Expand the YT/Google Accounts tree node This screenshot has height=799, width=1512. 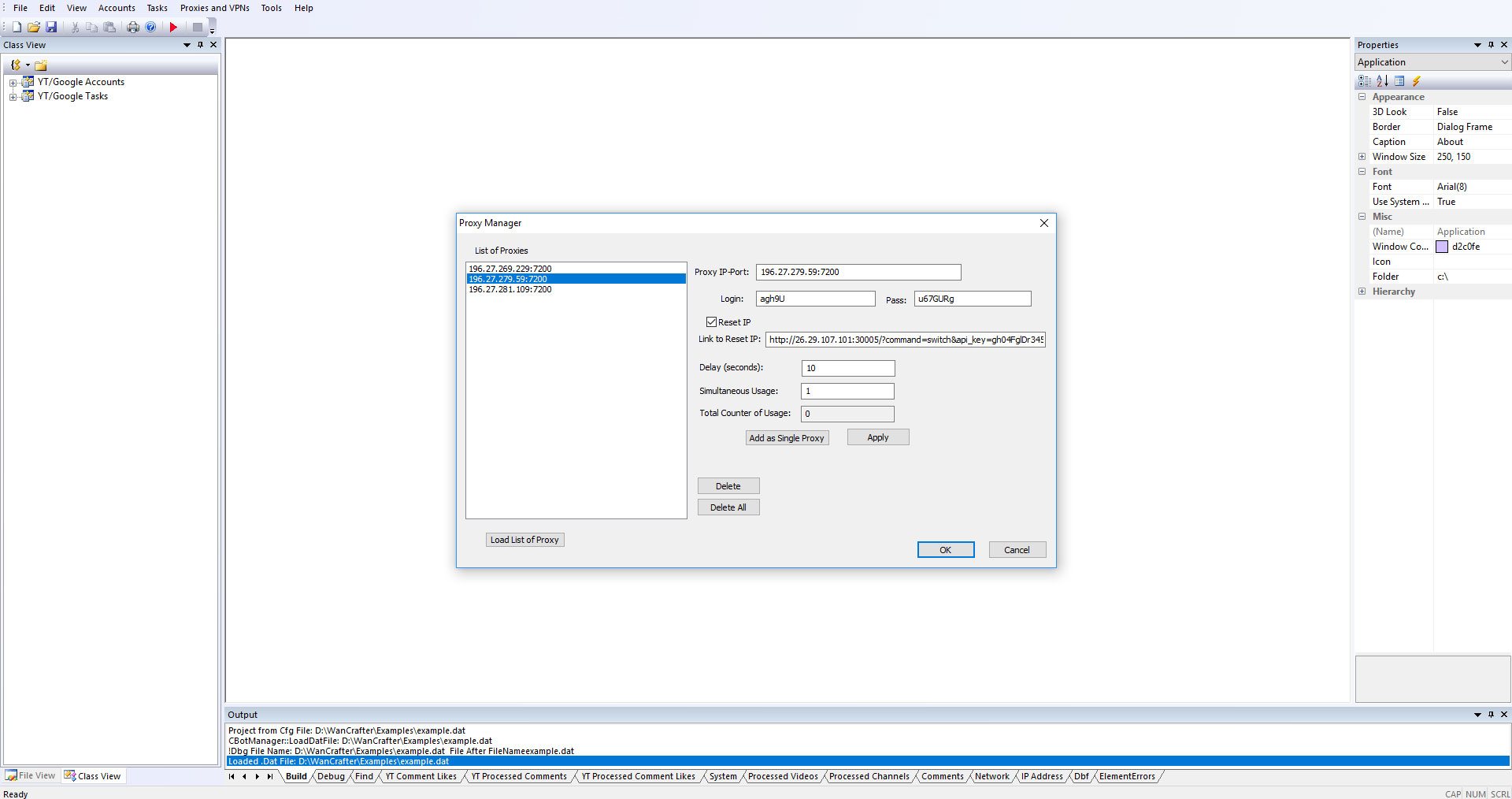coord(13,83)
